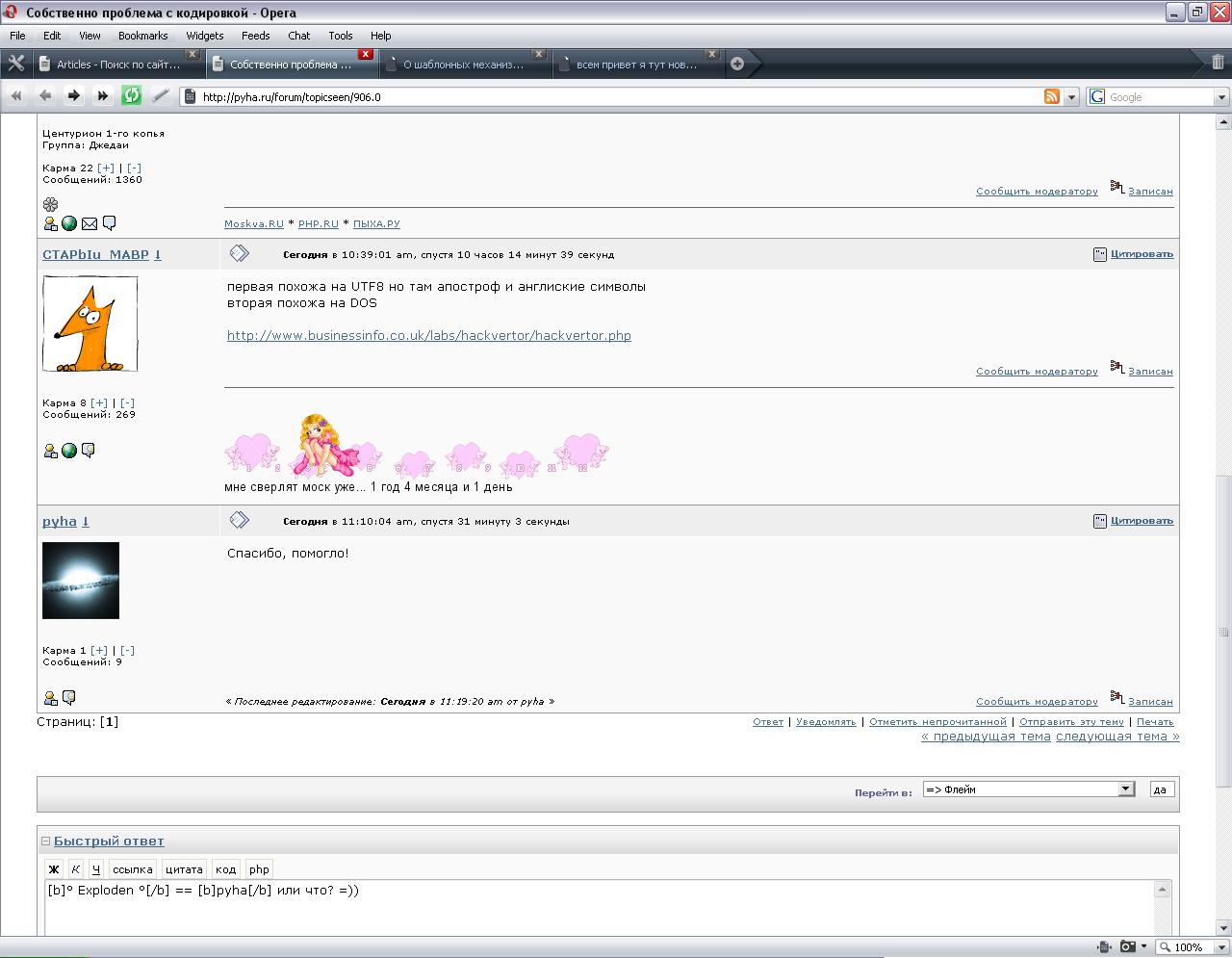This screenshot has height=958, width=1232.
Task: Open a new tab with plus button
Action: tap(737, 64)
